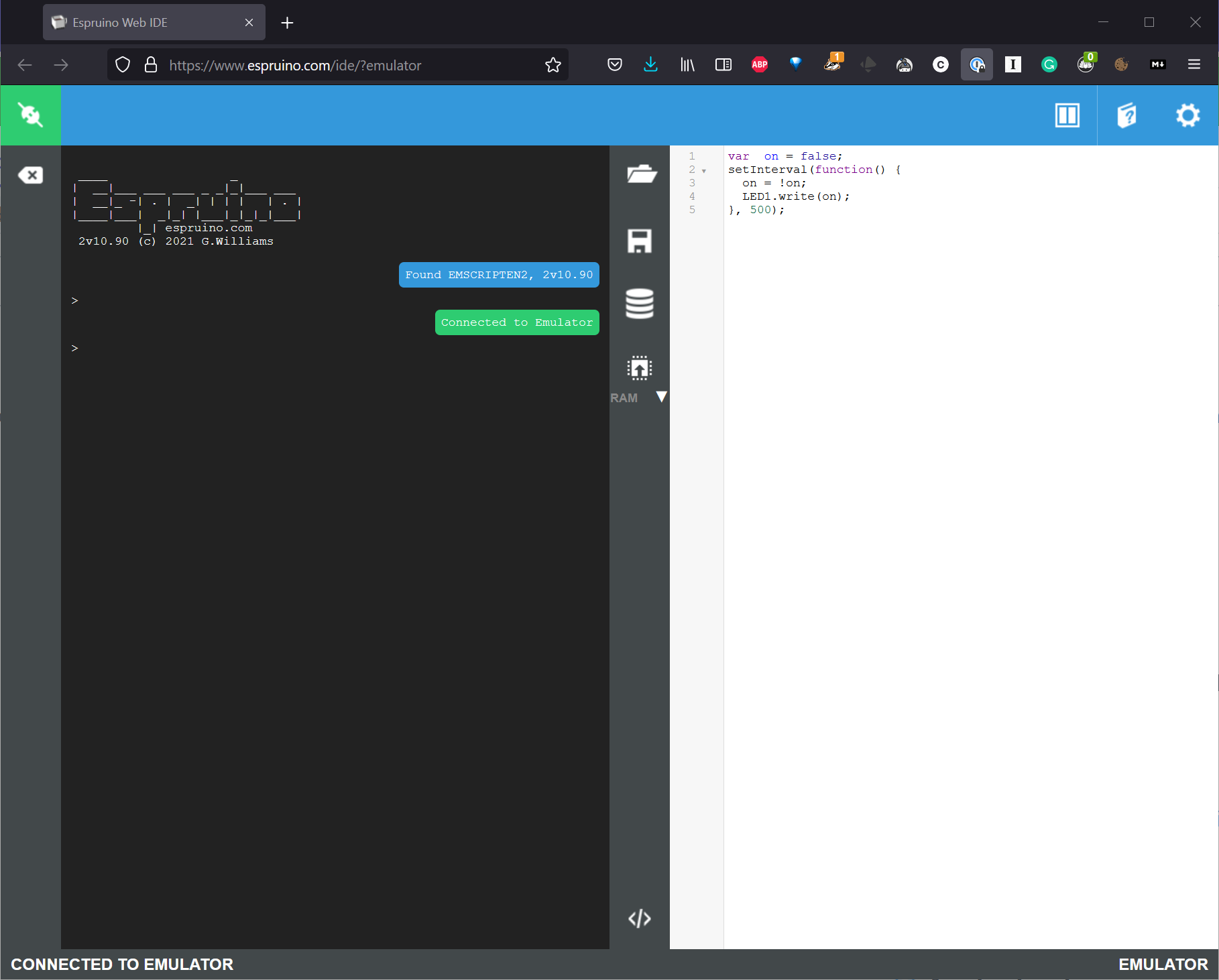Open a file with the folder icon
Viewport: 1219px width, 980px height.
coord(640,174)
